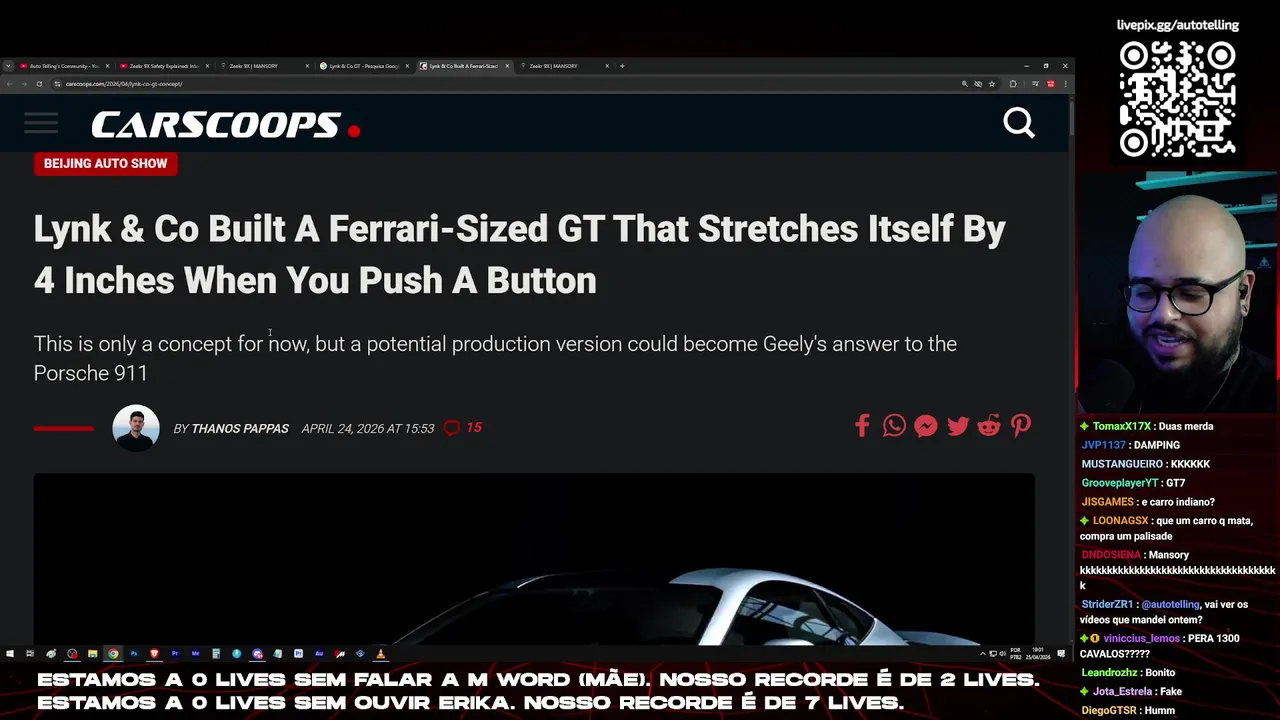Open the Carscoops hamburger menu

click(x=41, y=123)
